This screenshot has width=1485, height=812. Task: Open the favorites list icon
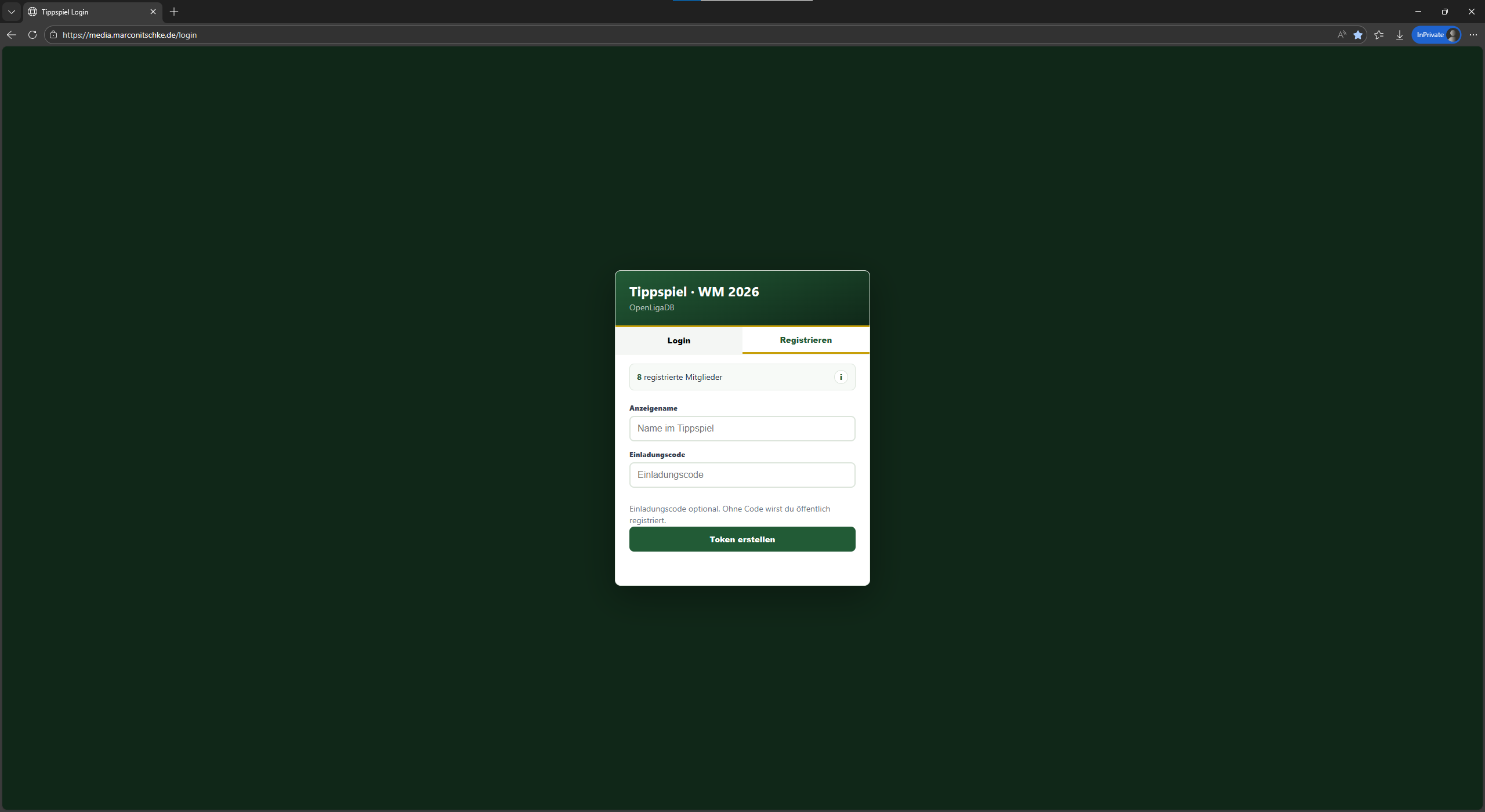coord(1379,35)
